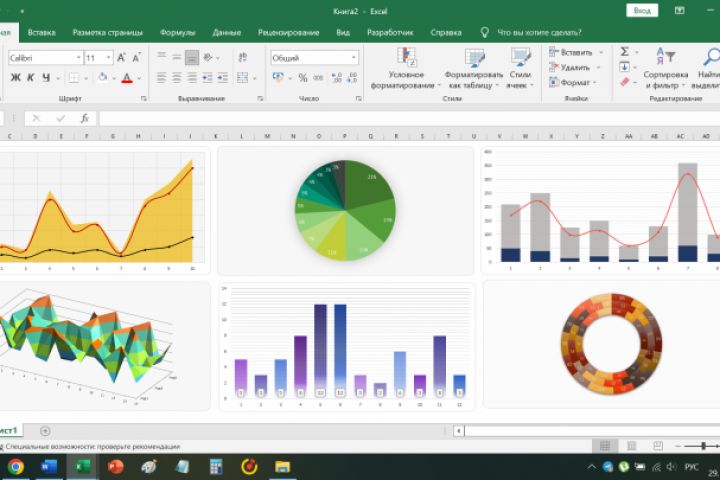Viewport: 720px width, 480px height.
Task: Align text to the left
Action: [161, 78]
